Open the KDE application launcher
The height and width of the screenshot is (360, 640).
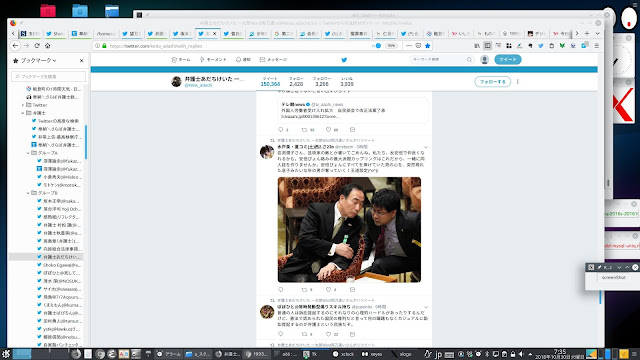coord(6,354)
